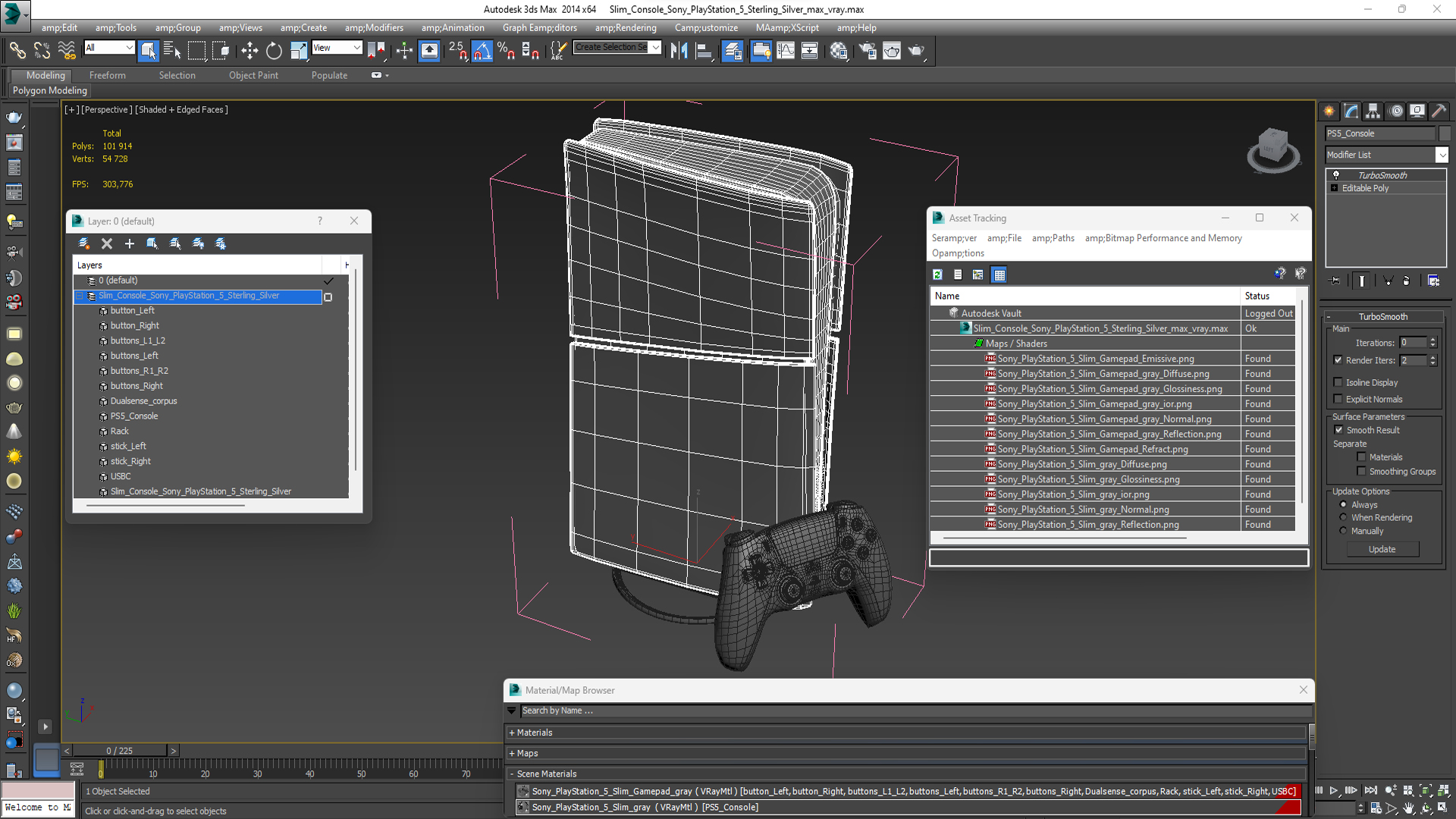Screen dimensions: 1456x819
Task: Click Configure Modifier Sets icon
Action: pyautogui.click(x=1433, y=281)
